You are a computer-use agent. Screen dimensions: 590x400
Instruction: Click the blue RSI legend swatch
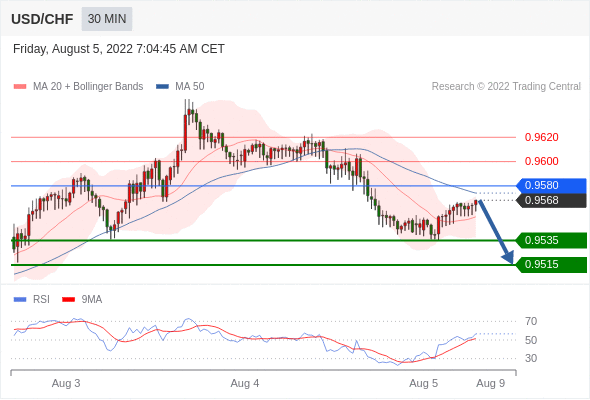point(20,300)
